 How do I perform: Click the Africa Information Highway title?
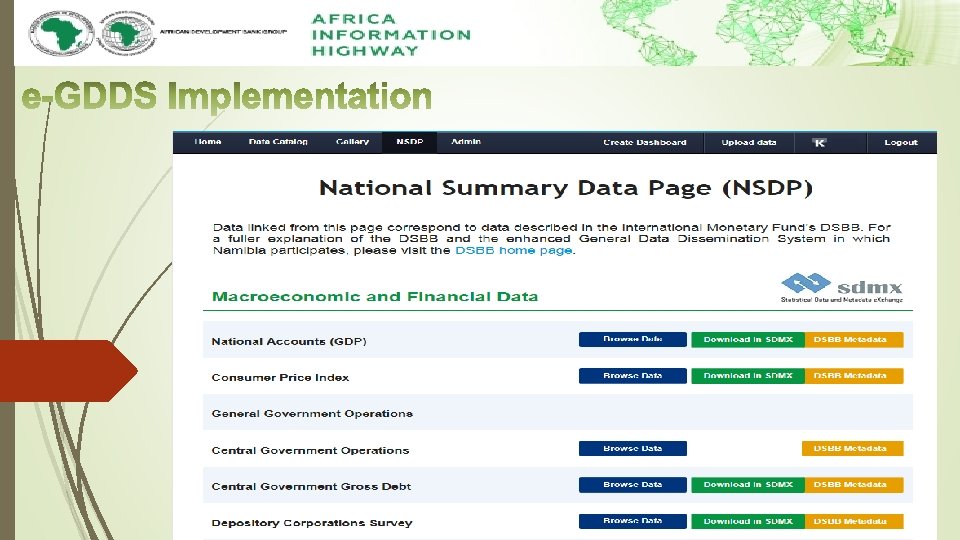(391, 35)
